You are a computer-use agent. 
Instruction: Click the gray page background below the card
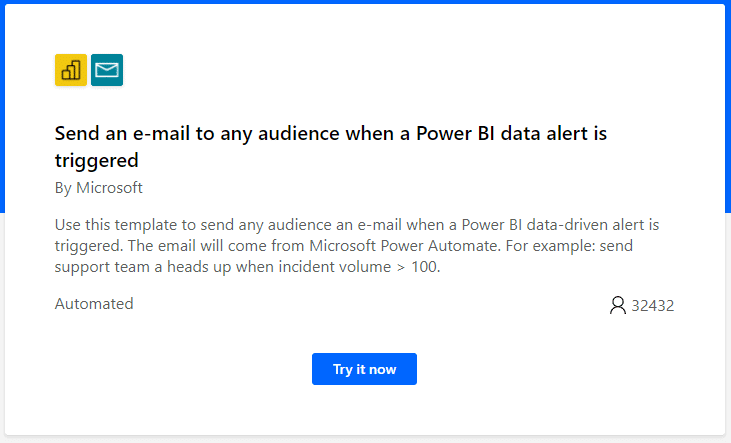point(365,439)
